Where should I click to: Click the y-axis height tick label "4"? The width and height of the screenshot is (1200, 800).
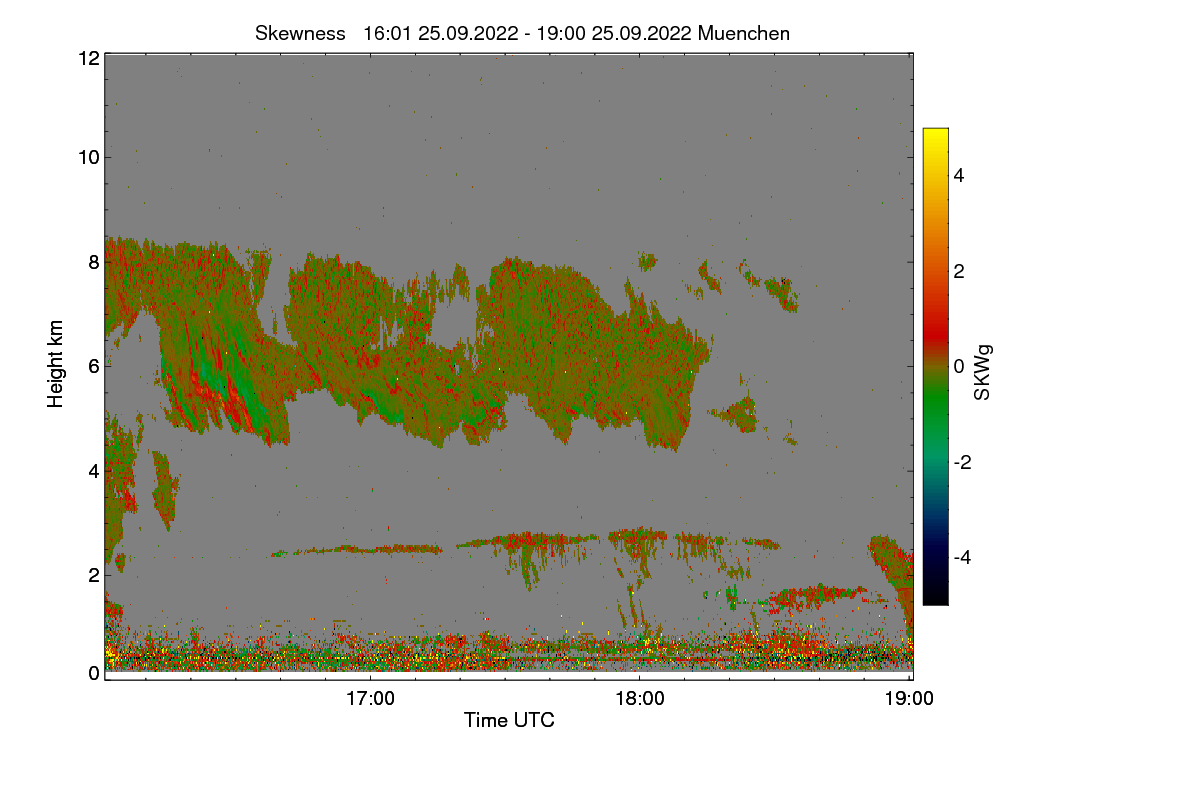click(x=93, y=470)
